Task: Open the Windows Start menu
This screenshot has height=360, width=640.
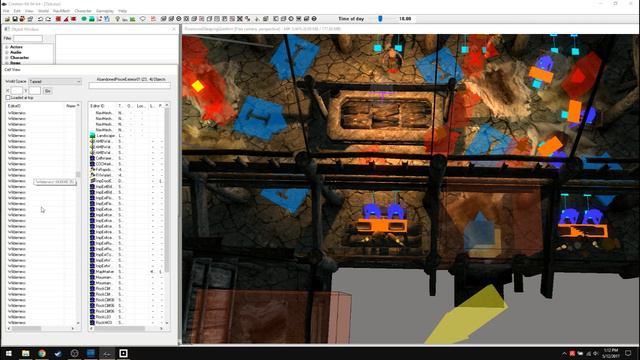Action: pyautogui.click(x=9, y=353)
